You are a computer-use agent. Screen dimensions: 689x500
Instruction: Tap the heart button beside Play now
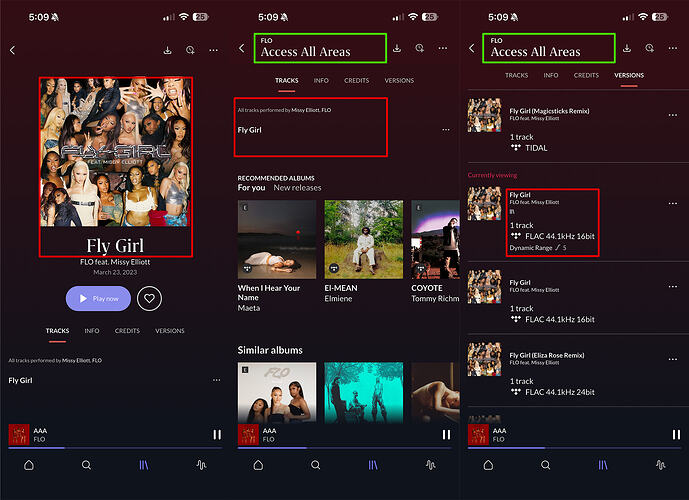pos(149,298)
